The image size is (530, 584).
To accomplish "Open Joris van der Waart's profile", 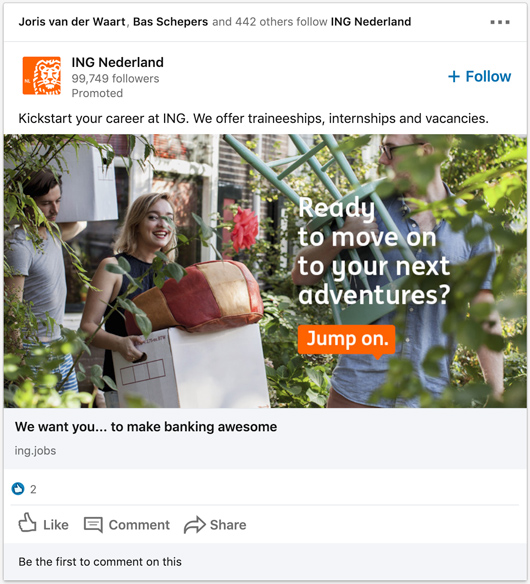I will click(x=72, y=22).
